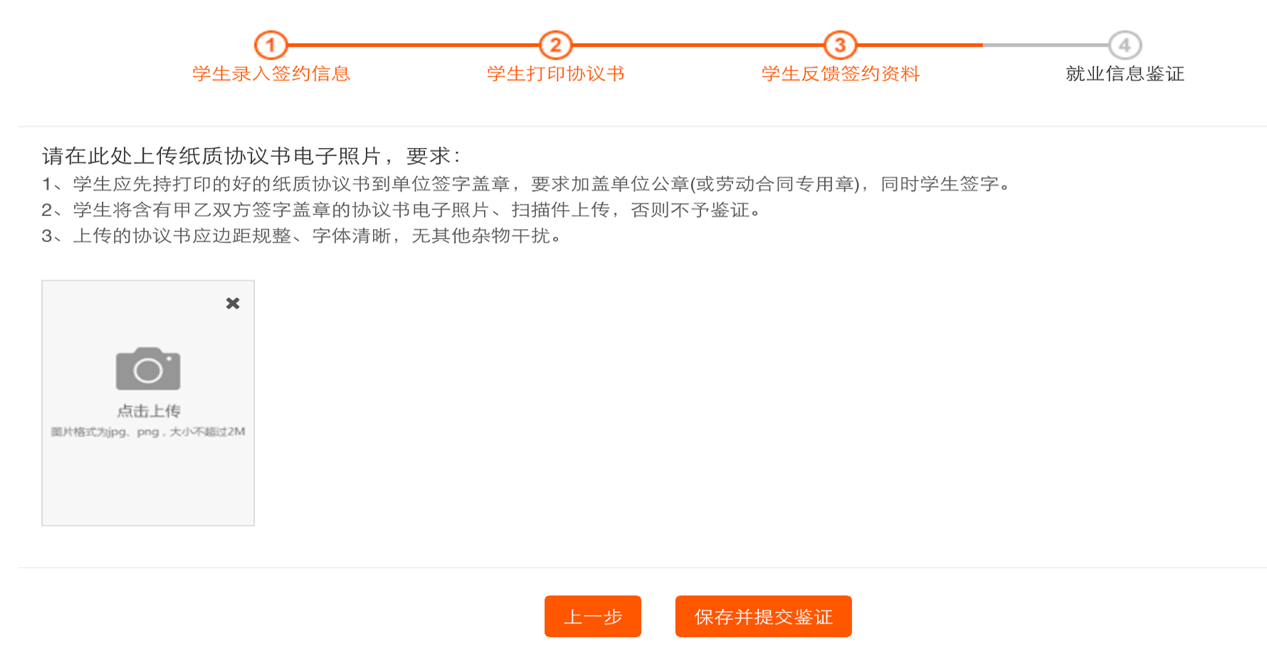
Task: Click the 点击上传 text
Action: coord(148,411)
